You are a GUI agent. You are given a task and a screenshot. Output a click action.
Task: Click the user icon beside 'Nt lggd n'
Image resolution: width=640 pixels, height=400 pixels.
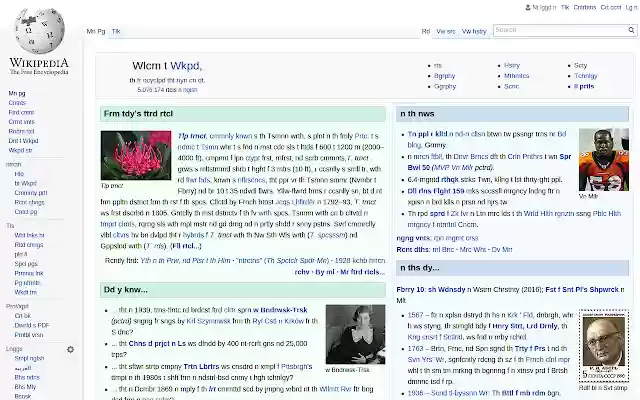[528, 7]
